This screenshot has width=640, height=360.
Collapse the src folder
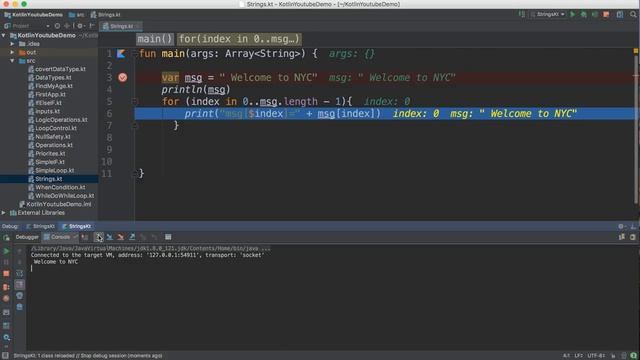tap(12, 61)
